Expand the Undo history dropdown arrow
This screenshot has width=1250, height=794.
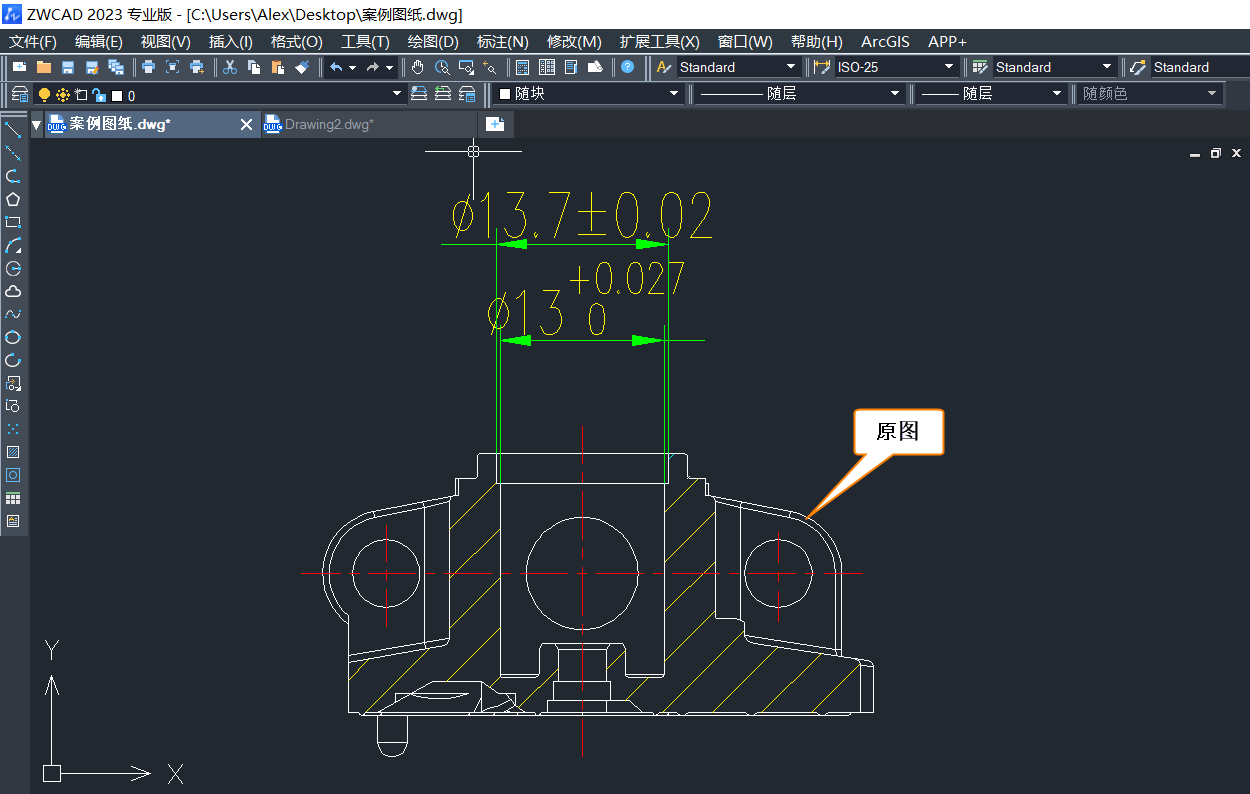click(x=352, y=67)
